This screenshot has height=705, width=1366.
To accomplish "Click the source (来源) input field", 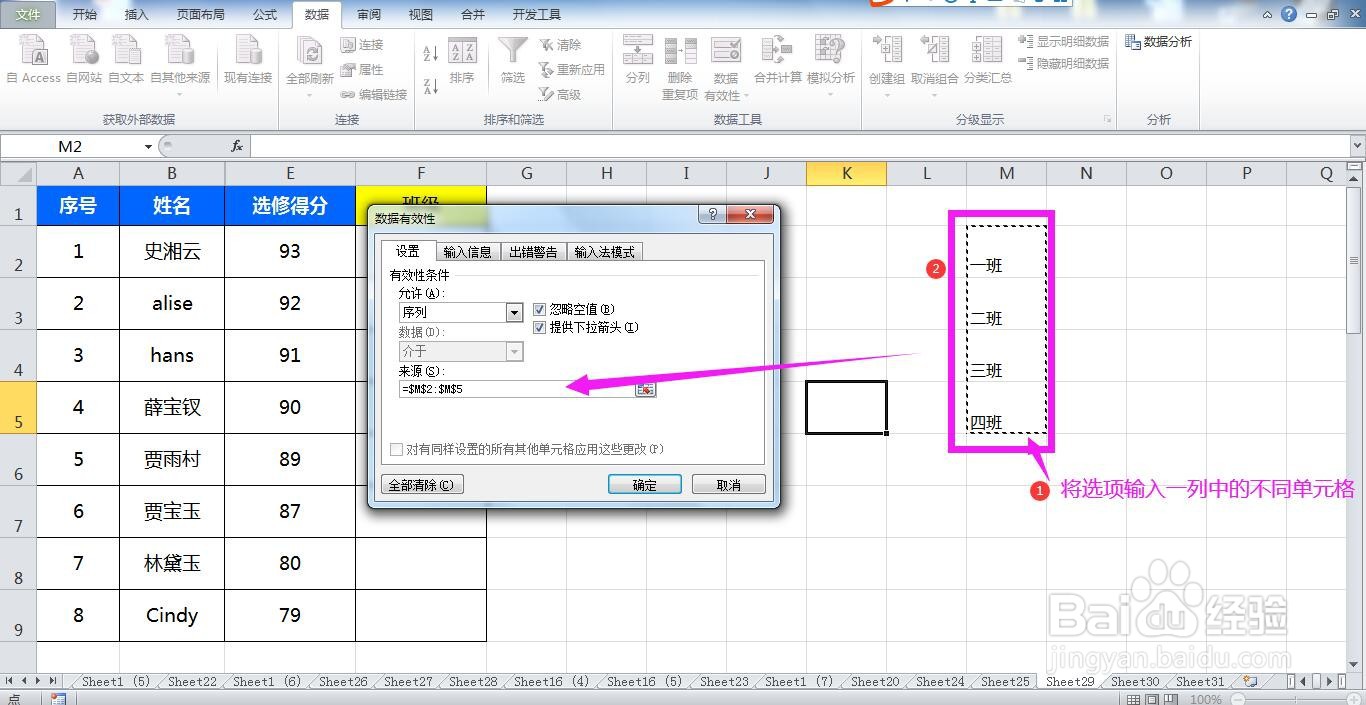I will pos(517,389).
